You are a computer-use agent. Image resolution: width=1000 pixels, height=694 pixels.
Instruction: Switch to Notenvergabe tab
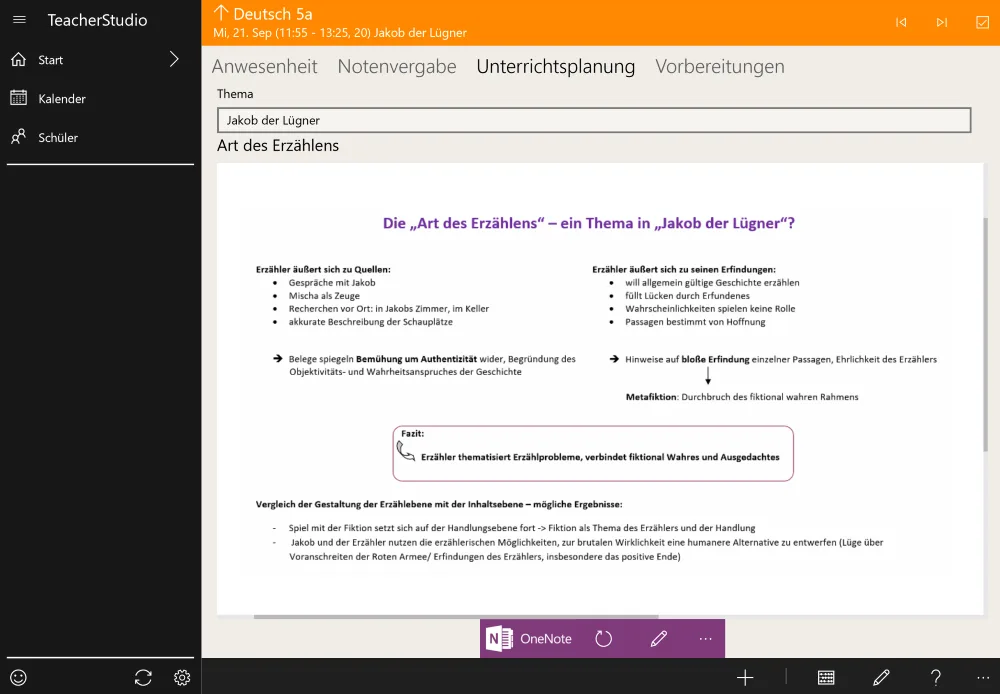click(397, 66)
